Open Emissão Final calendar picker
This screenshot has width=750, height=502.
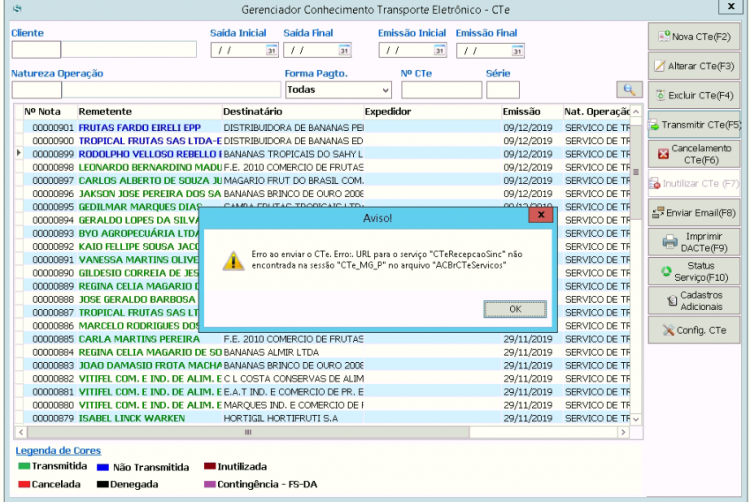click(517, 50)
